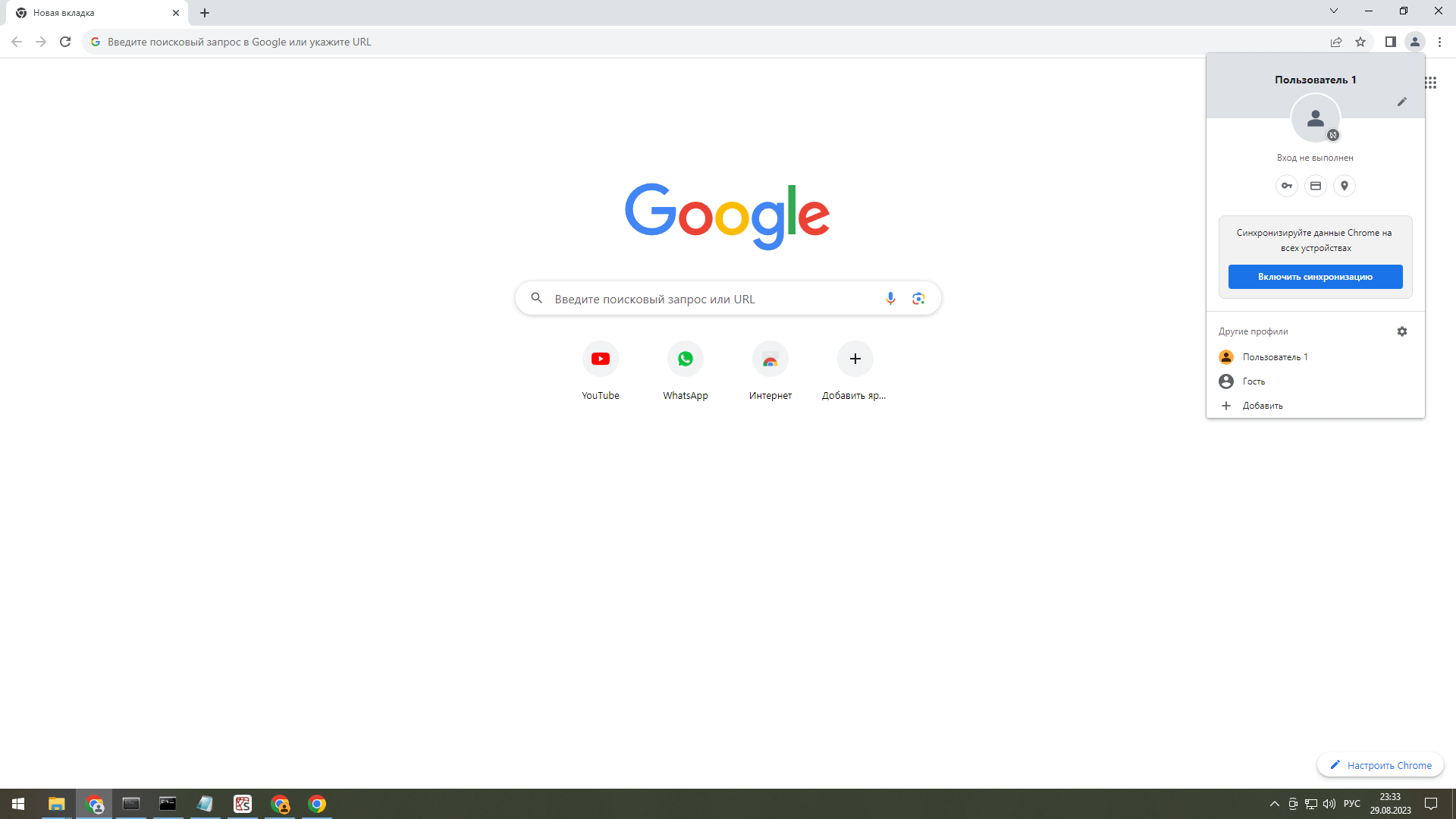Click the passwords key icon
The height and width of the screenshot is (819, 1456).
pos(1287,186)
